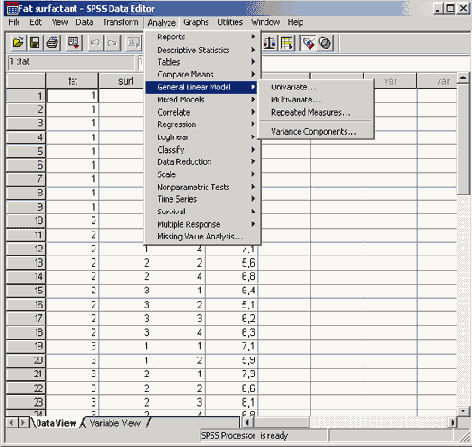Click the Use Sets toolbar icon
Viewport: 472px width, 447px height.
325,43
